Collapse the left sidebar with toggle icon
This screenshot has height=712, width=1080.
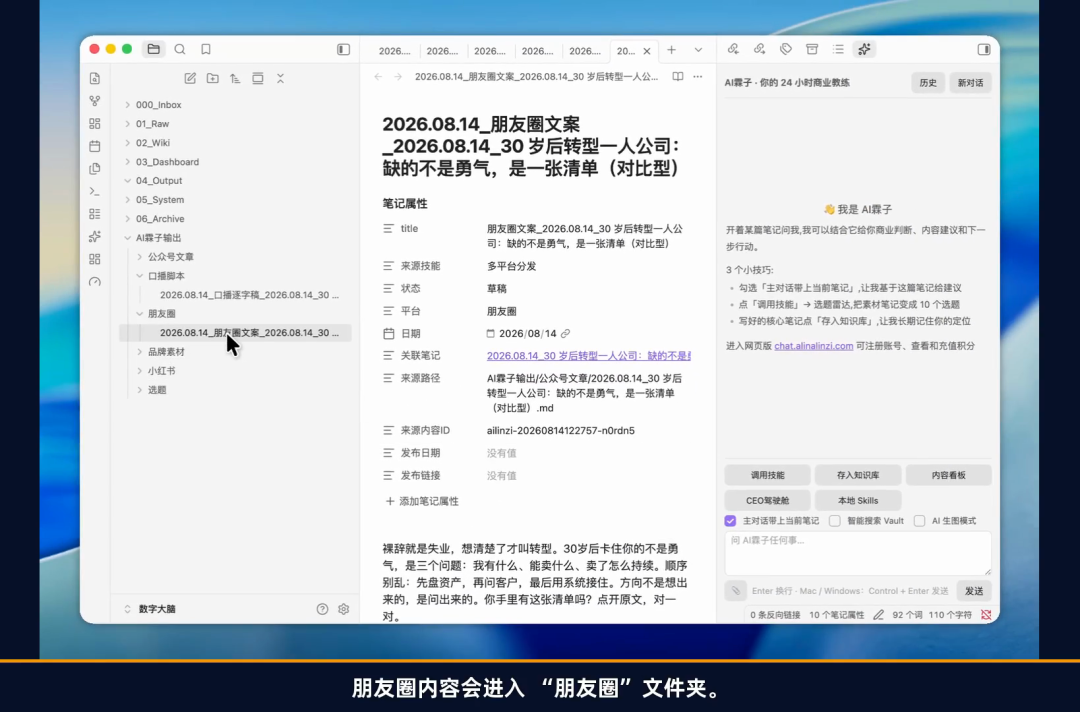(343, 49)
